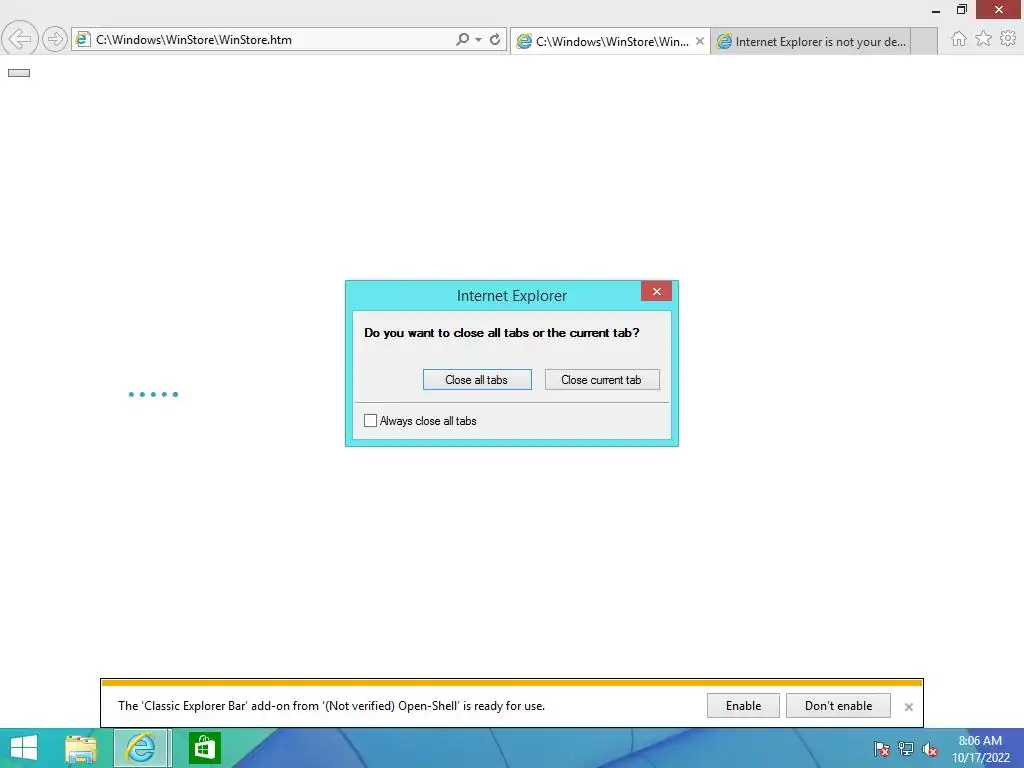Close the Internet Explorer dialog with red X
Screen dimensions: 1024x768
(656, 291)
